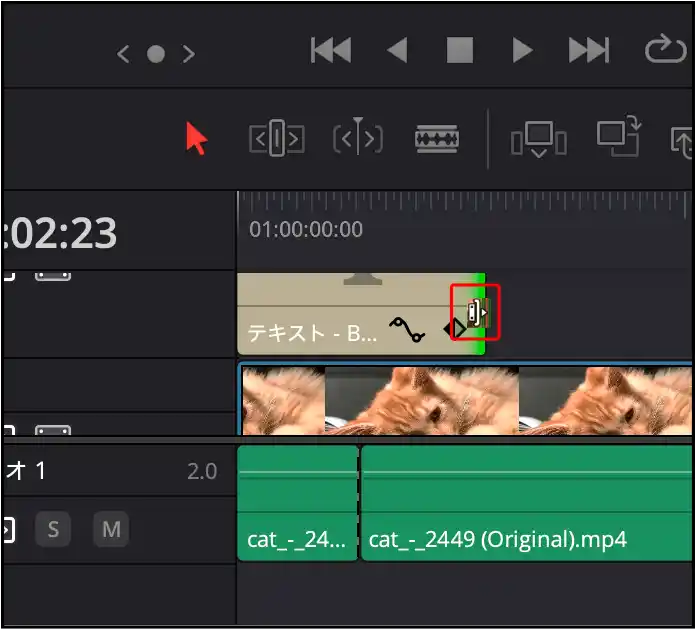Viewport: 696px width, 630px height.
Task: Click the 2.0 channel format label
Action: click(202, 472)
